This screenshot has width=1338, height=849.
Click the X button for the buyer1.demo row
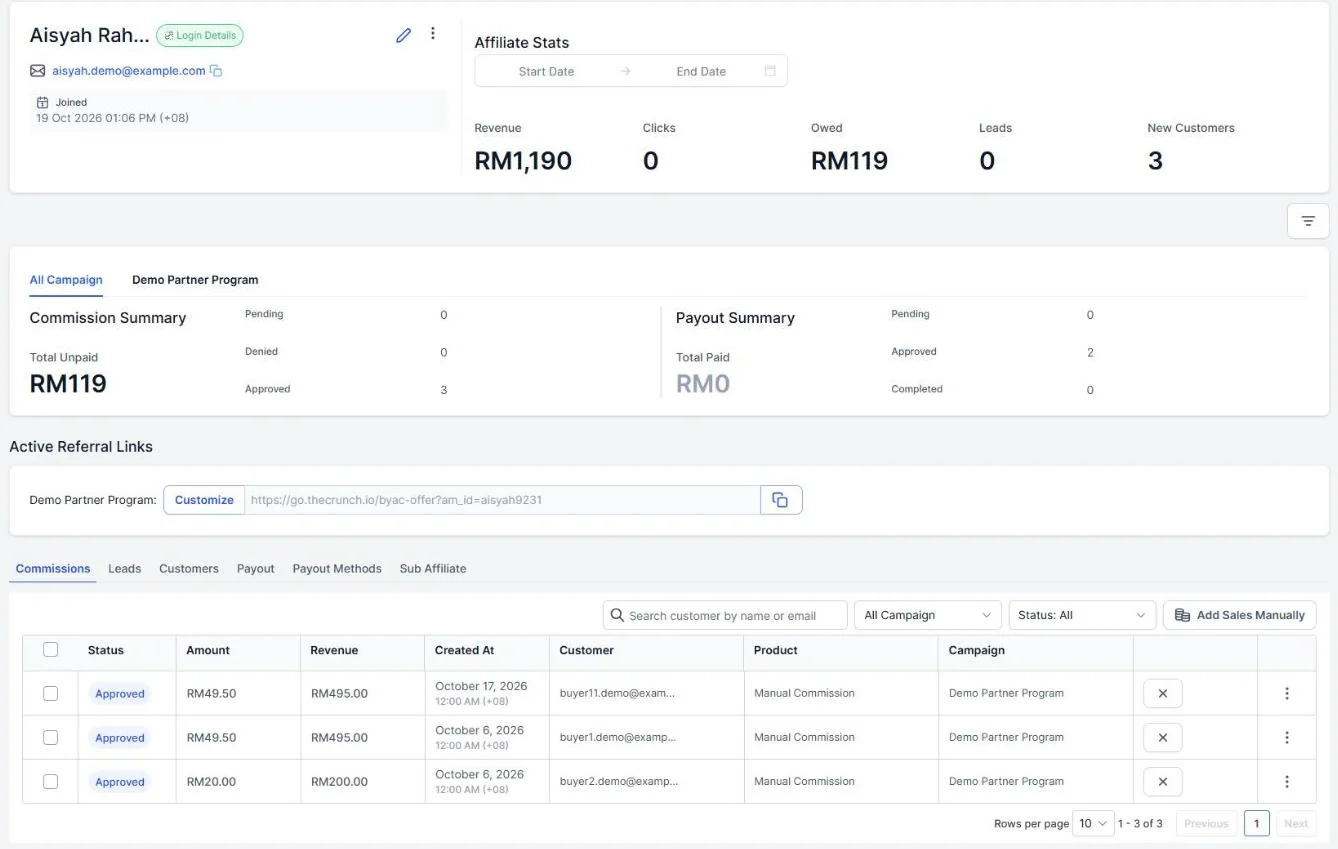point(1162,737)
